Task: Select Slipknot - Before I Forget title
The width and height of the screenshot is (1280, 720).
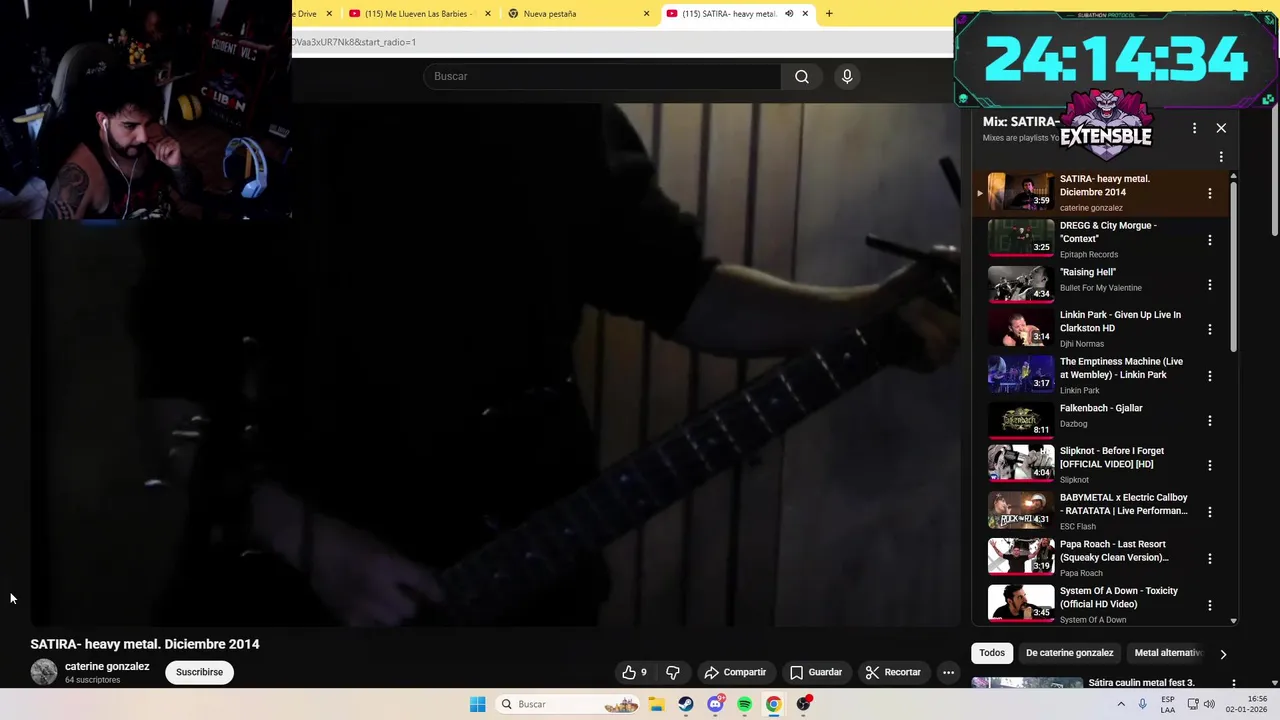Action: click(x=1113, y=457)
